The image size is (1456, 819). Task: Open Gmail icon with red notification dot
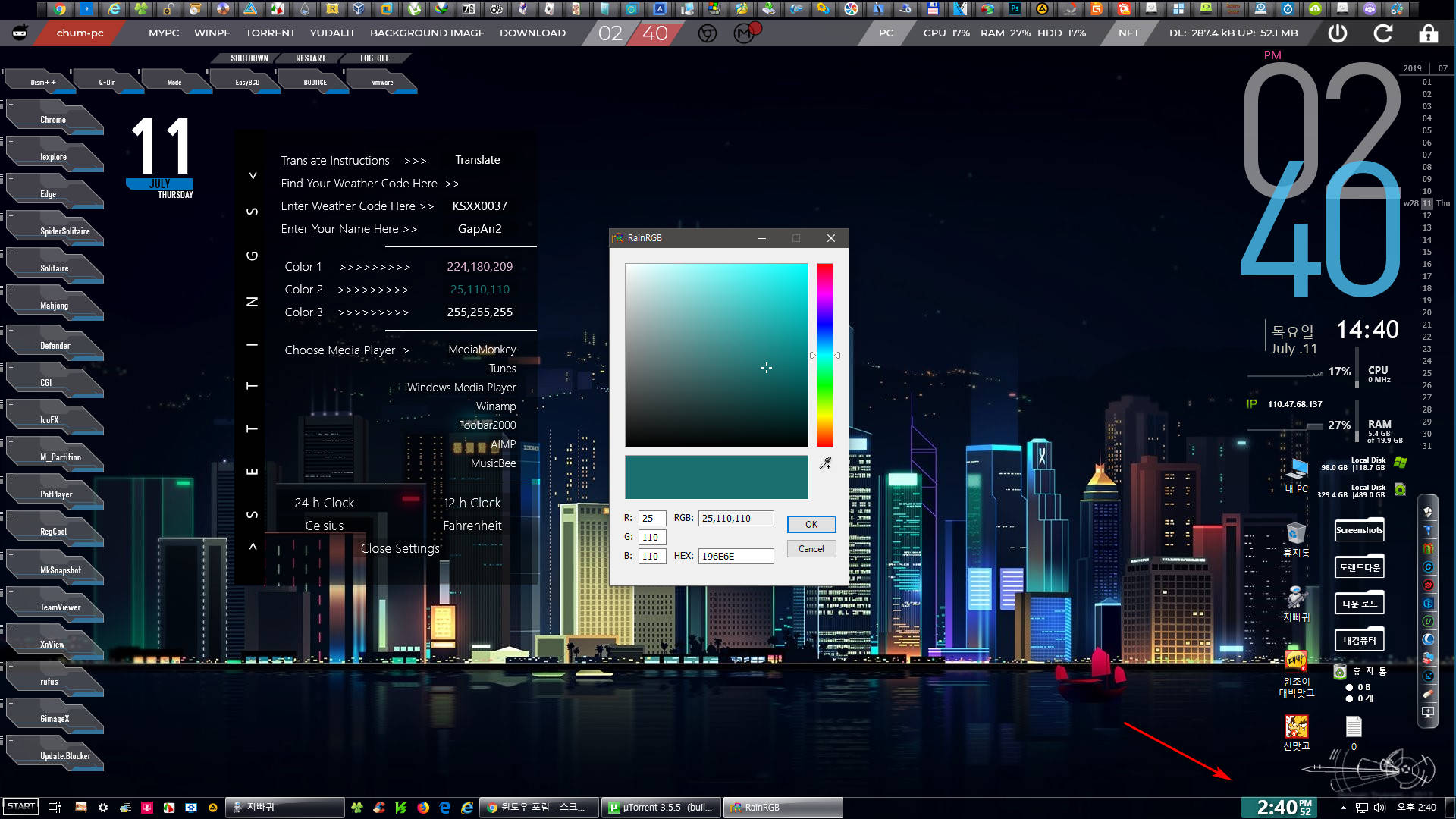click(x=745, y=33)
